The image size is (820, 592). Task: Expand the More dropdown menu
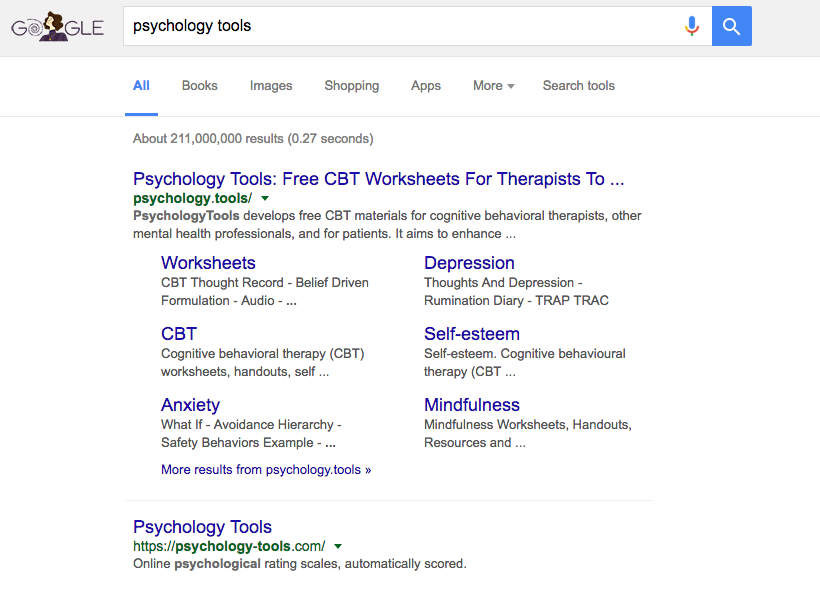(x=493, y=86)
